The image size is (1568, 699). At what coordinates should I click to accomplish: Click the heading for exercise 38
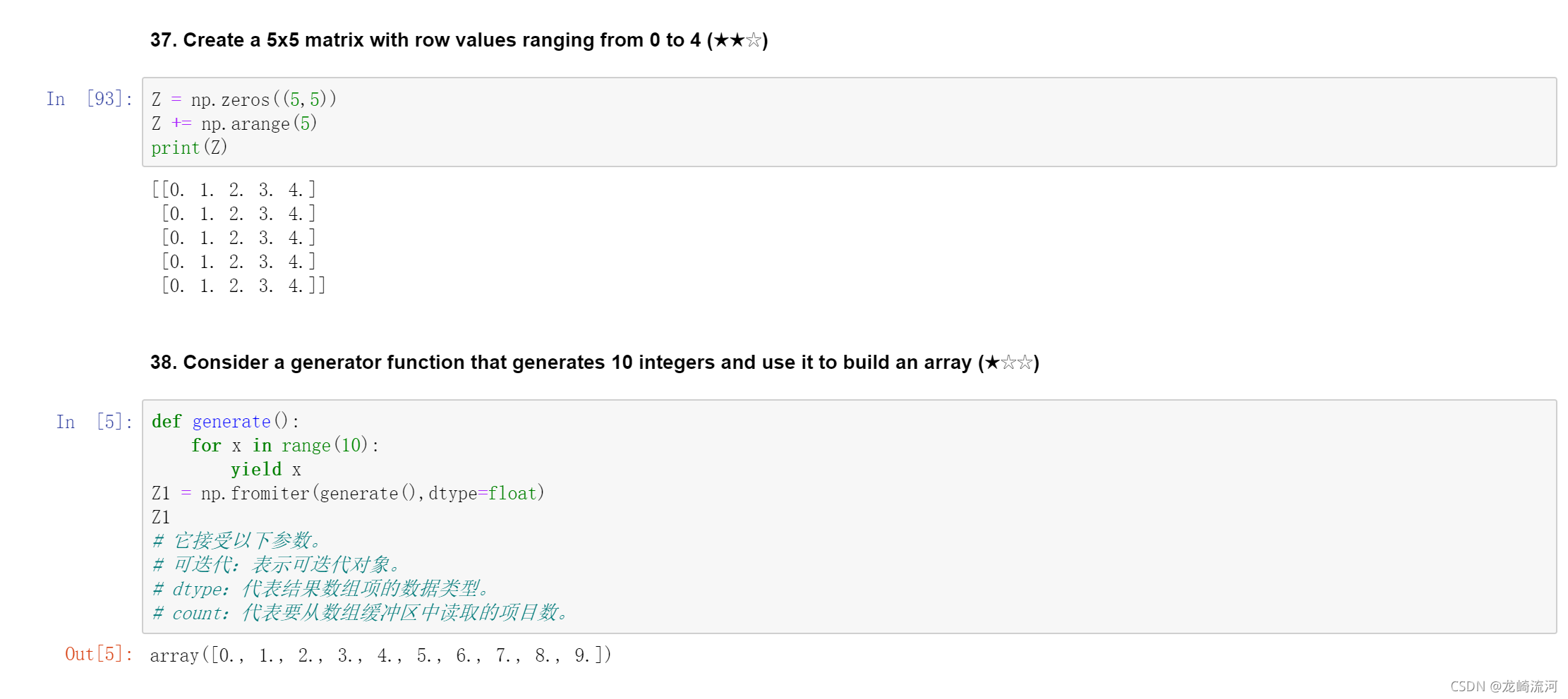594,363
